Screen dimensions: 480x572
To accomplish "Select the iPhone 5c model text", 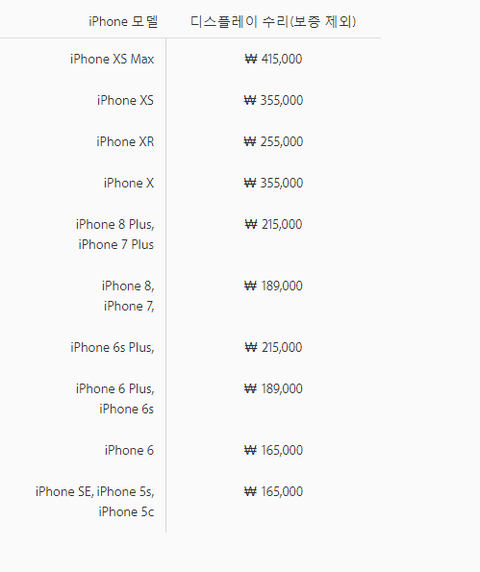I will [x=126, y=512].
